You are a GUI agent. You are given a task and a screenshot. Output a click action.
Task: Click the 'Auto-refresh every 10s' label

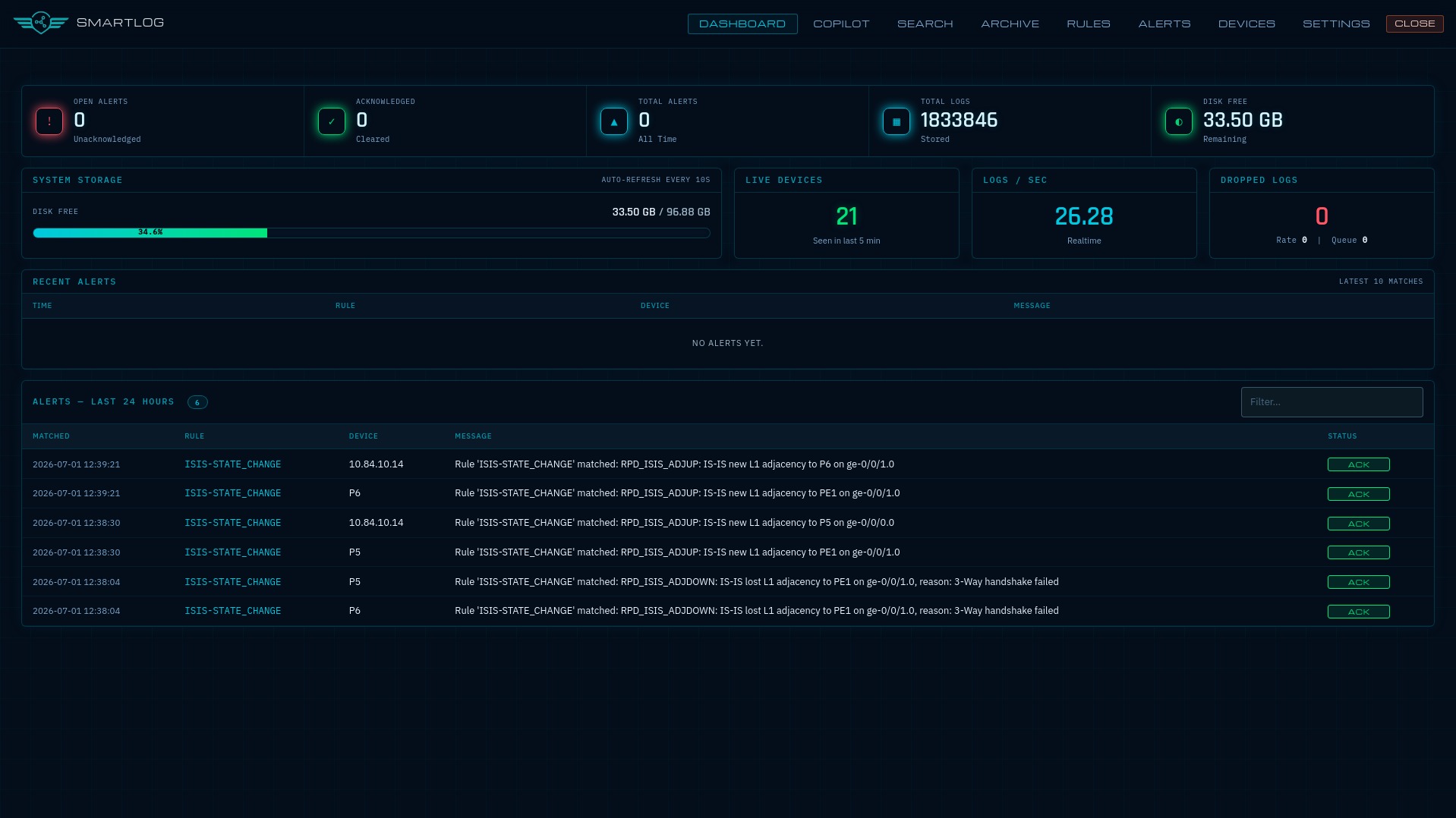pos(656,180)
